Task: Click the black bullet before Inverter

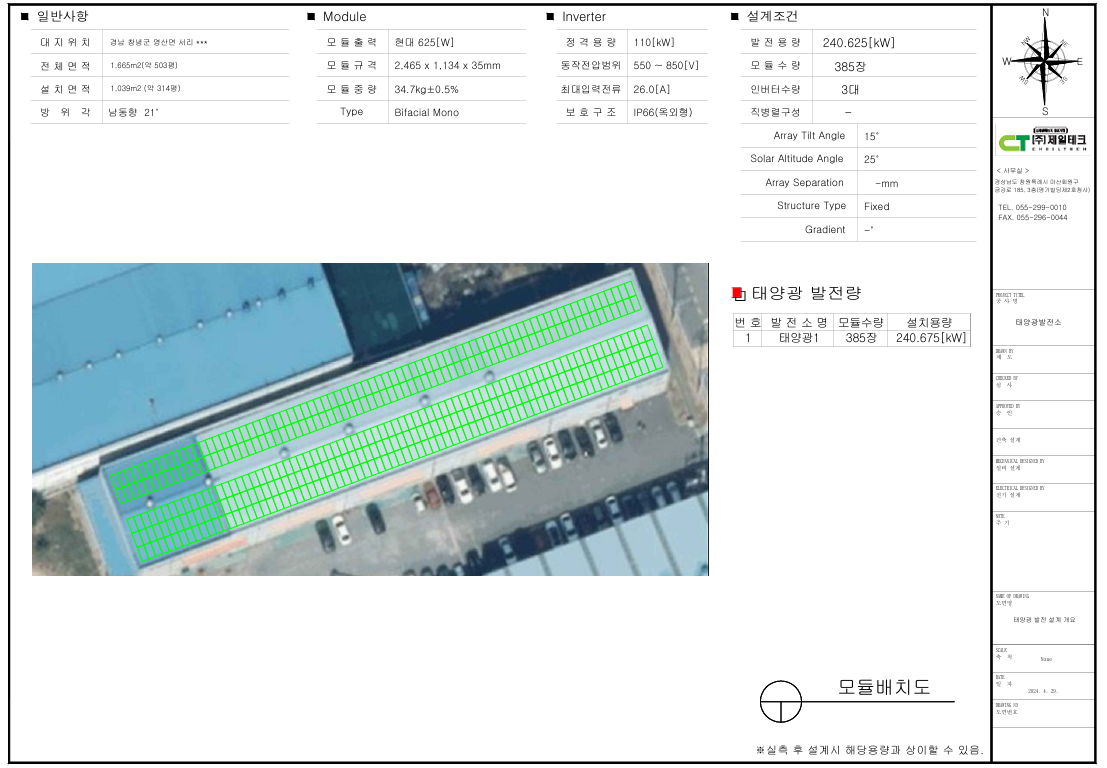Action: 550,17
